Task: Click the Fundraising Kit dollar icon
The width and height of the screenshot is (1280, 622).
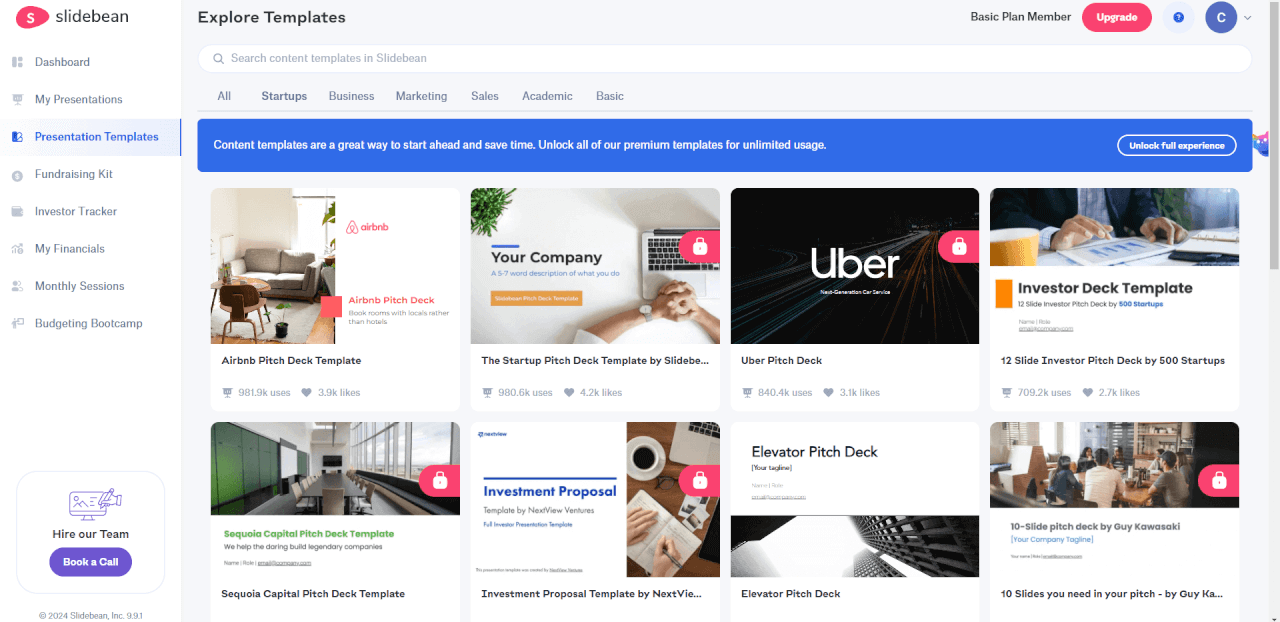Action: coord(17,174)
